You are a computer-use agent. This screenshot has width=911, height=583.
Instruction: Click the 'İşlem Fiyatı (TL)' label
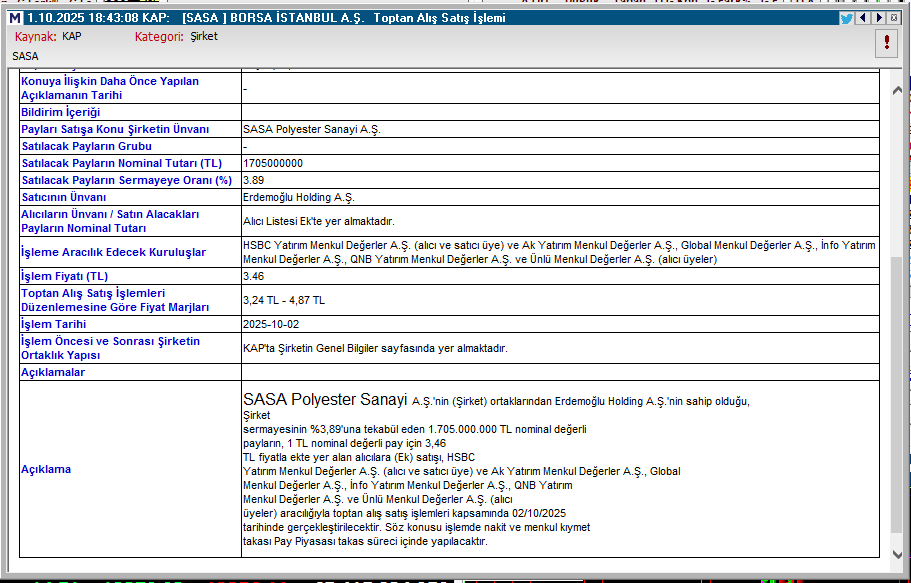point(64,276)
